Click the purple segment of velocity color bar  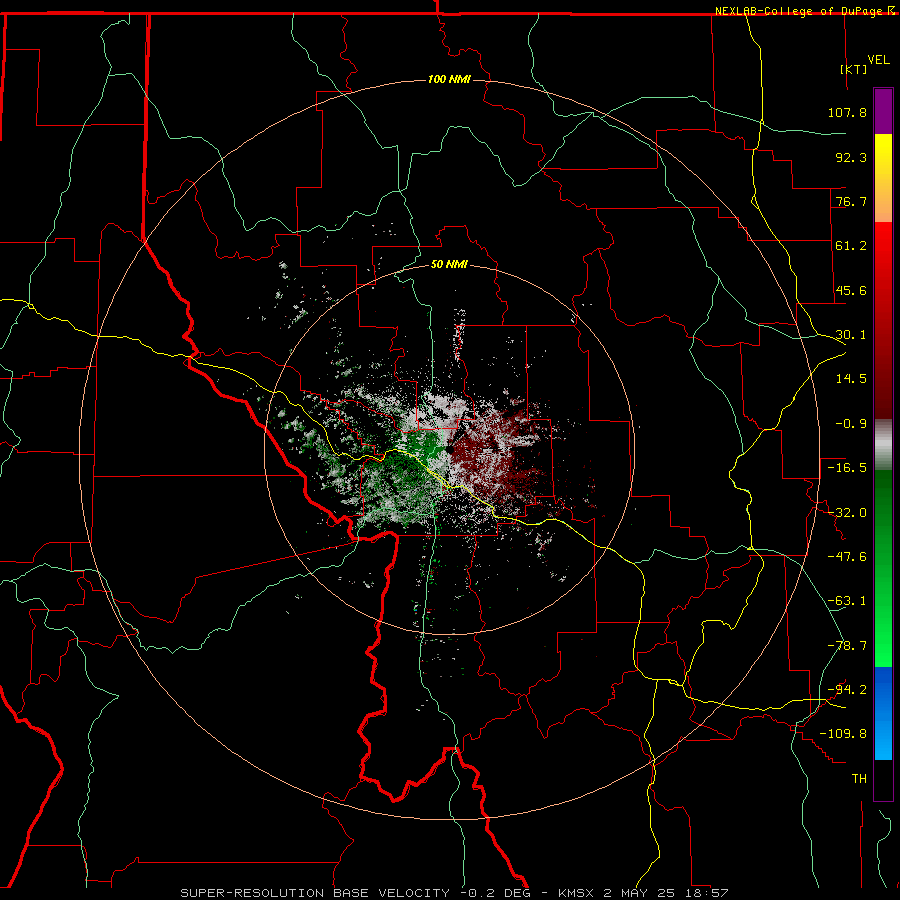[883, 111]
